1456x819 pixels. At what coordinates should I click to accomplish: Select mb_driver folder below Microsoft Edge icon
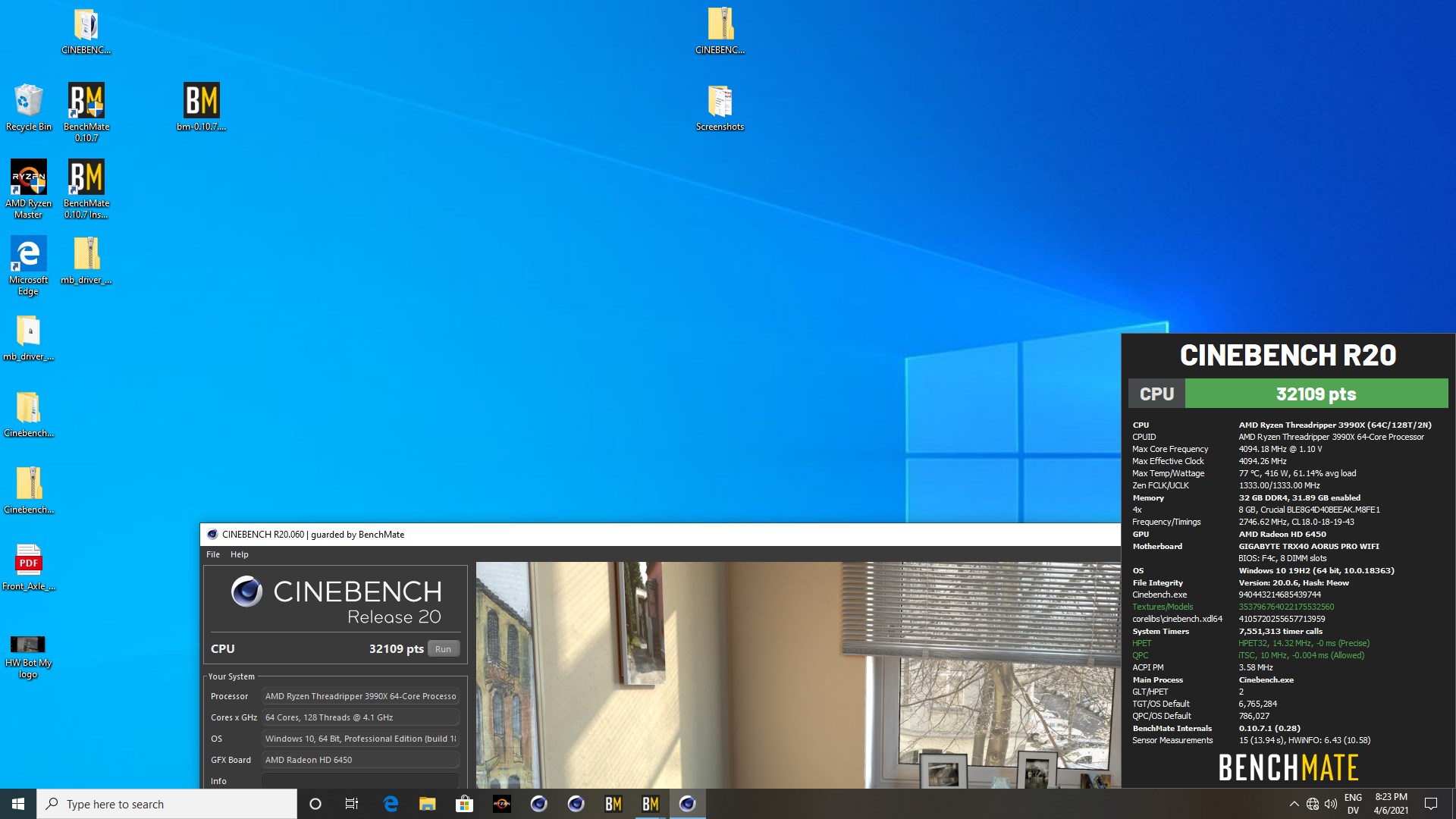pyautogui.click(x=29, y=337)
